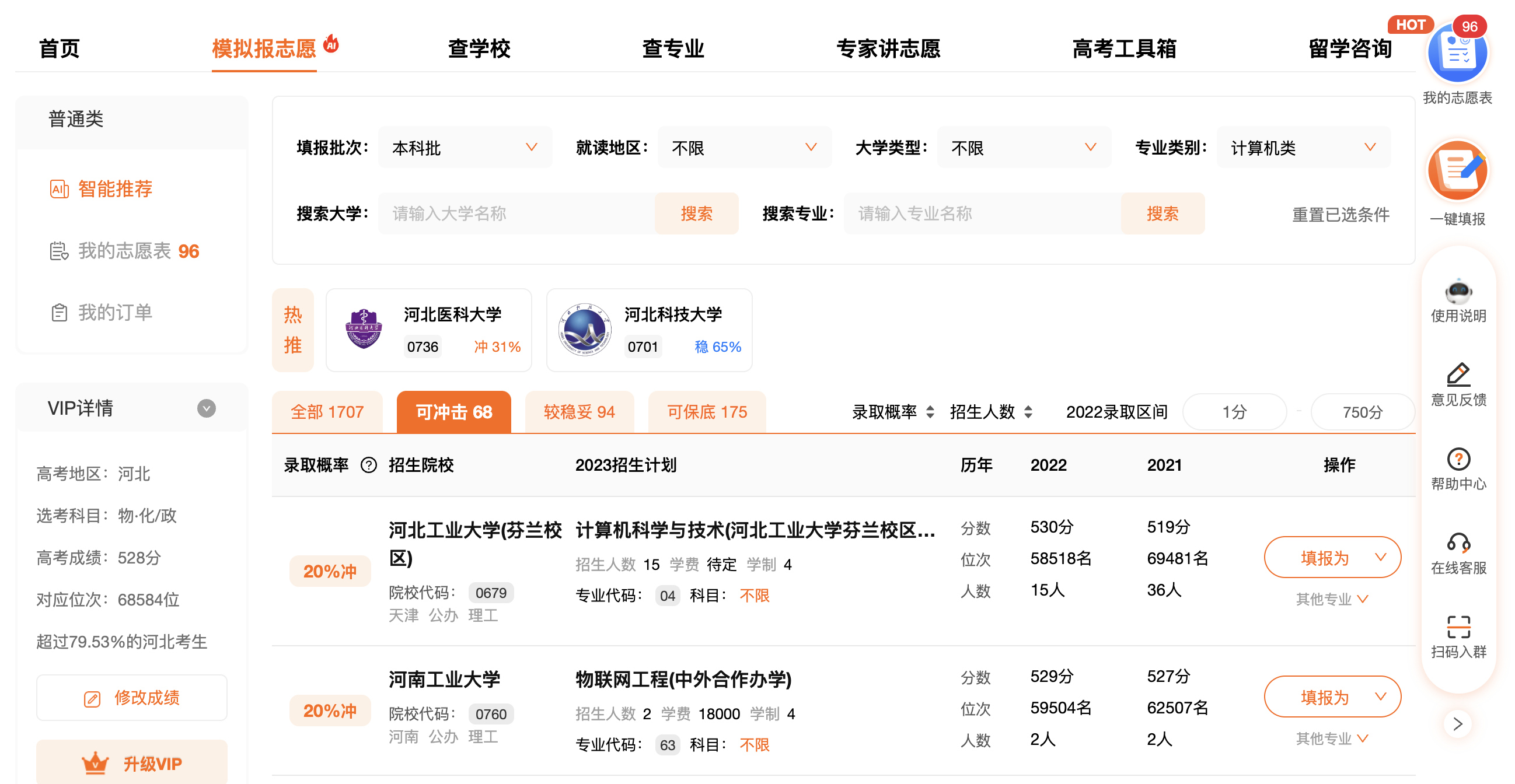Click 修改成绩 button
Viewport: 1515px width, 784px height.
(x=132, y=698)
